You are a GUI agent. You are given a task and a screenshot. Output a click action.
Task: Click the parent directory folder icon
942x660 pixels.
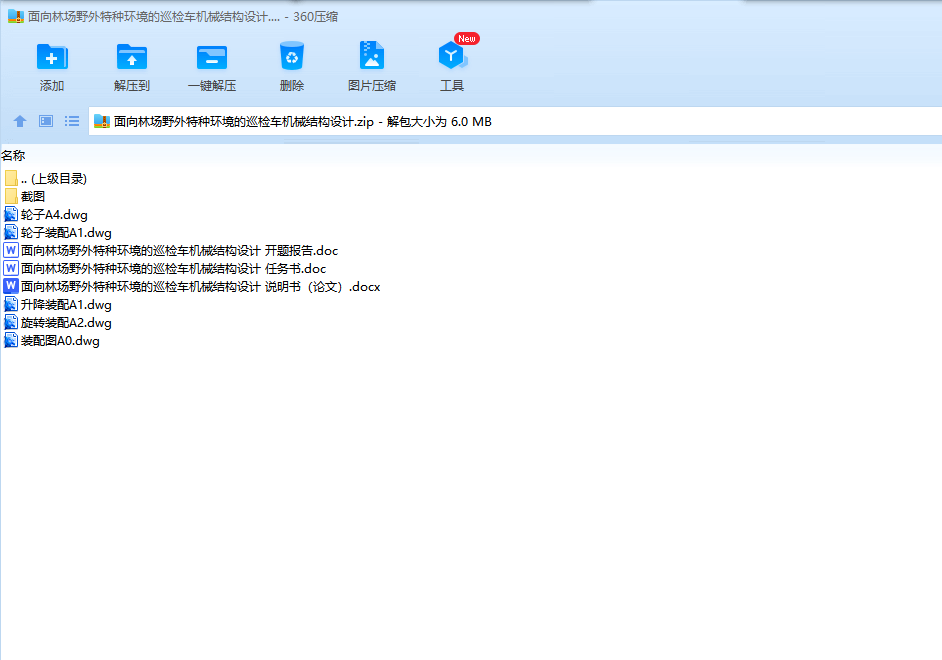11,178
